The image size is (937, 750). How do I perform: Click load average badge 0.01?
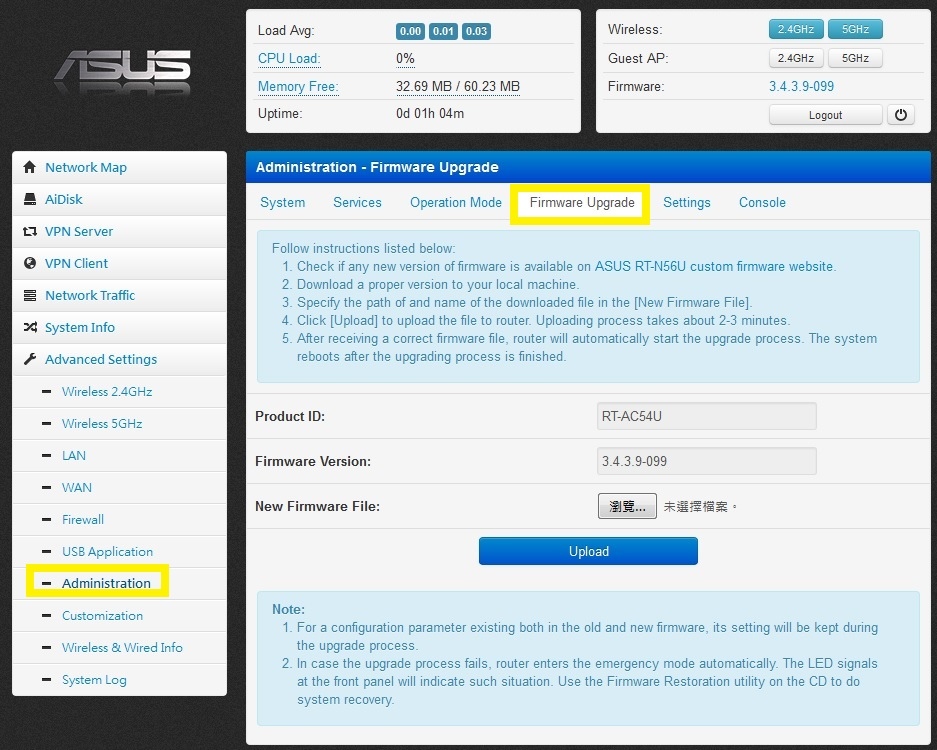(443, 31)
